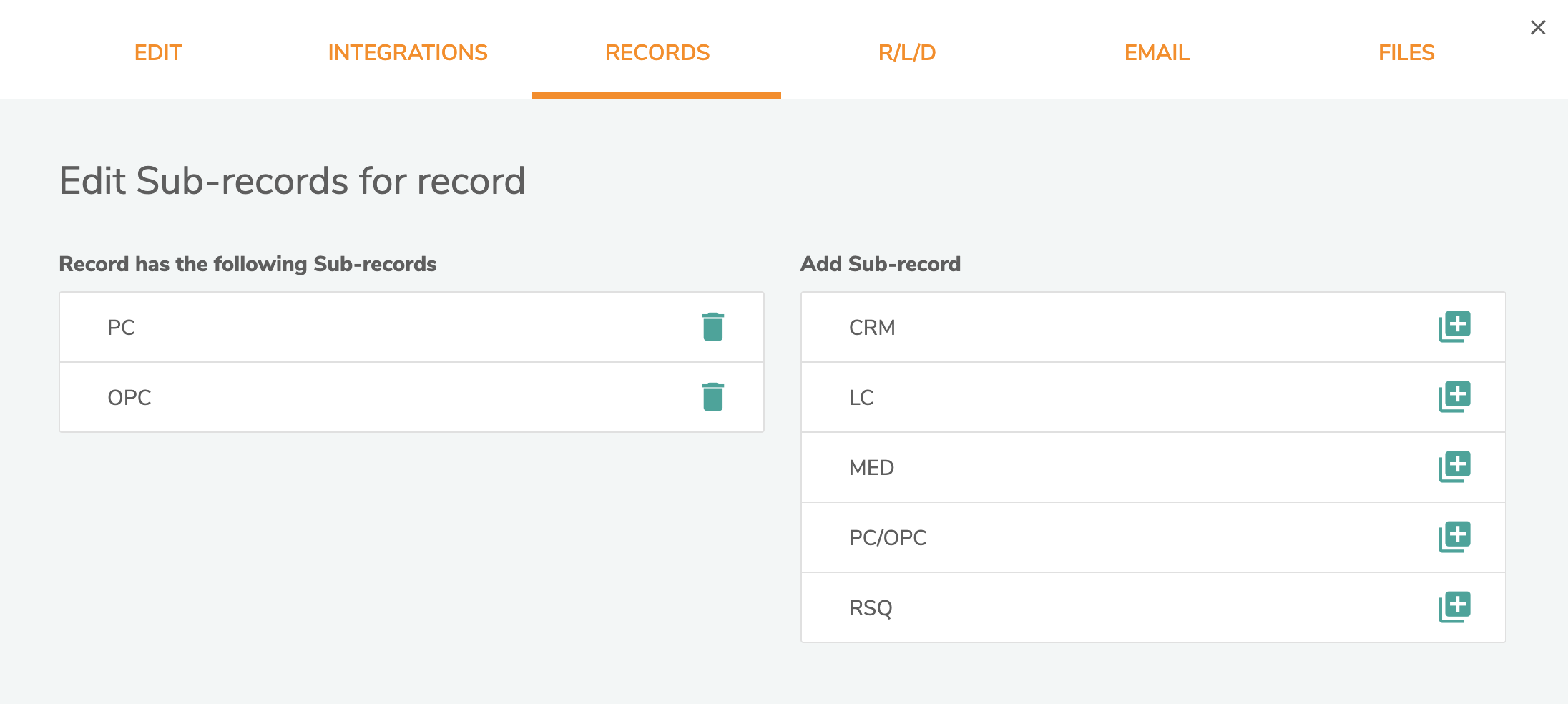Add the PC/OPC sub-record
The image size is (1568, 704).
pyautogui.click(x=1454, y=537)
